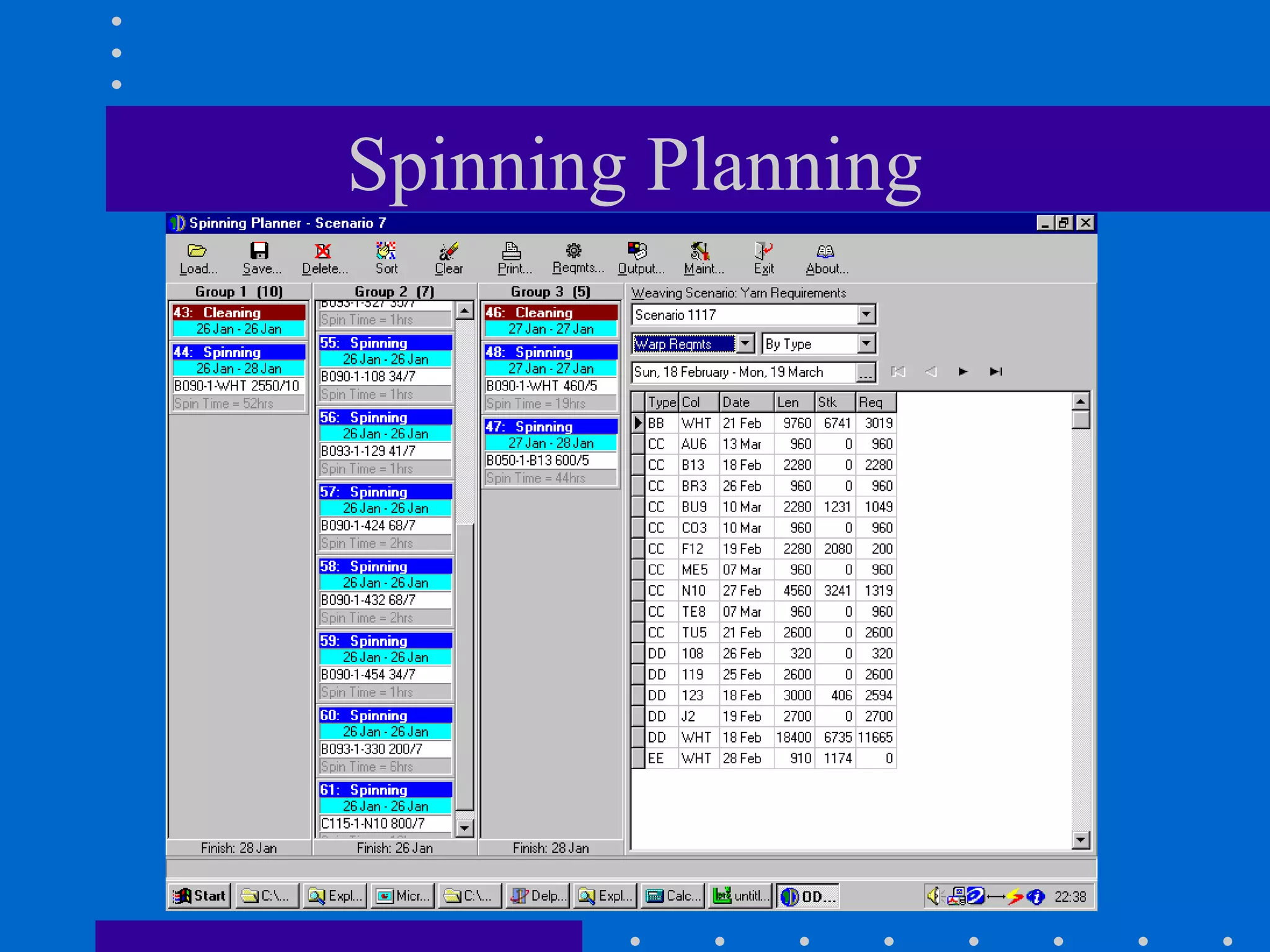Select job 55: Spinning in Group 2
1270x952 pixels.
pyautogui.click(x=385, y=343)
